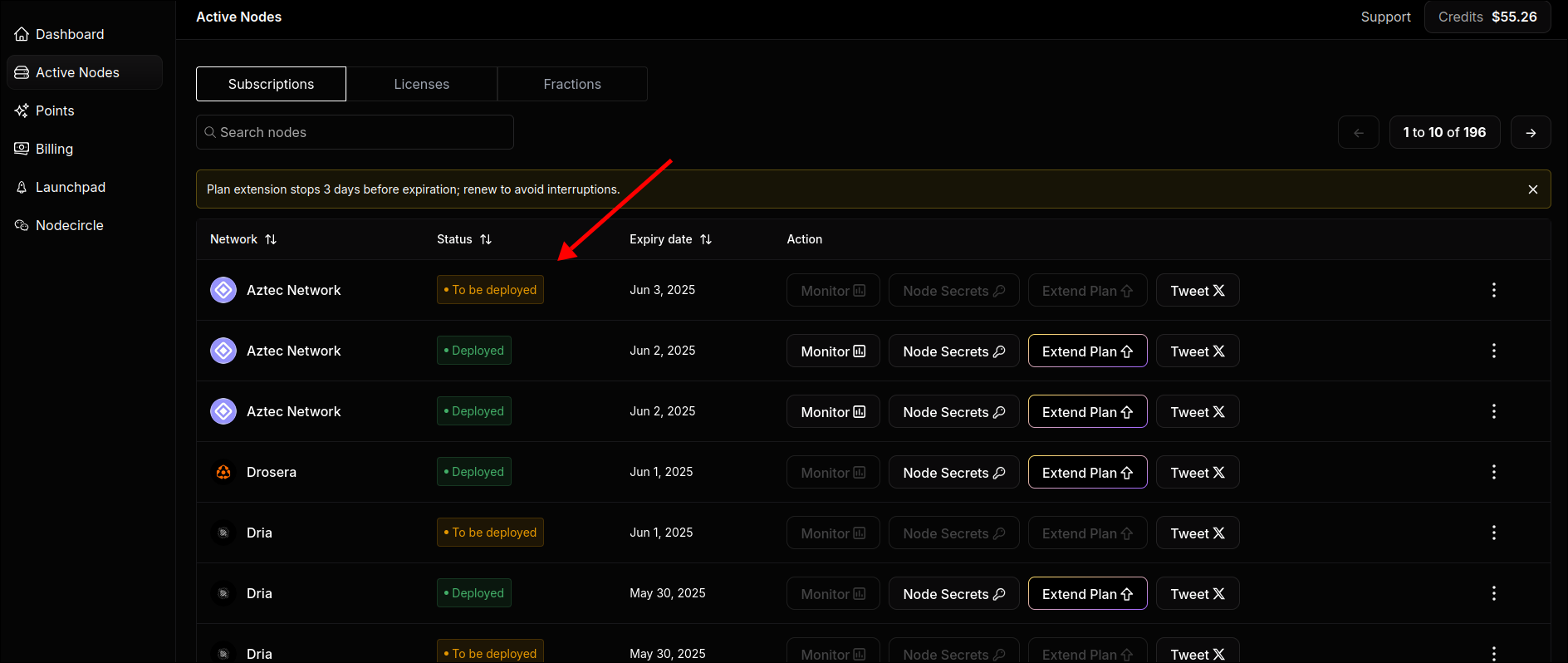Click May 30, 2025 date in deployed Dria row
This screenshot has width=1568, height=663.
click(x=668, y=593)
